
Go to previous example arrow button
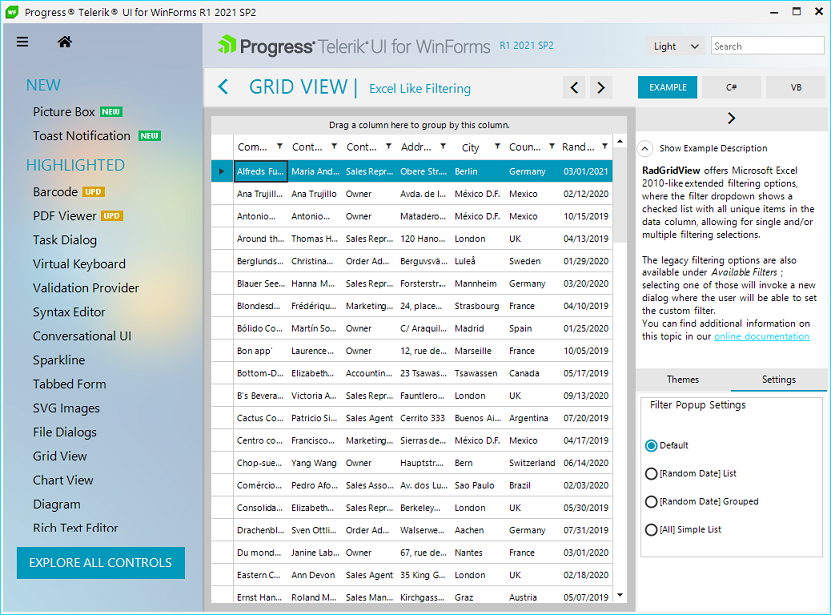574,87
